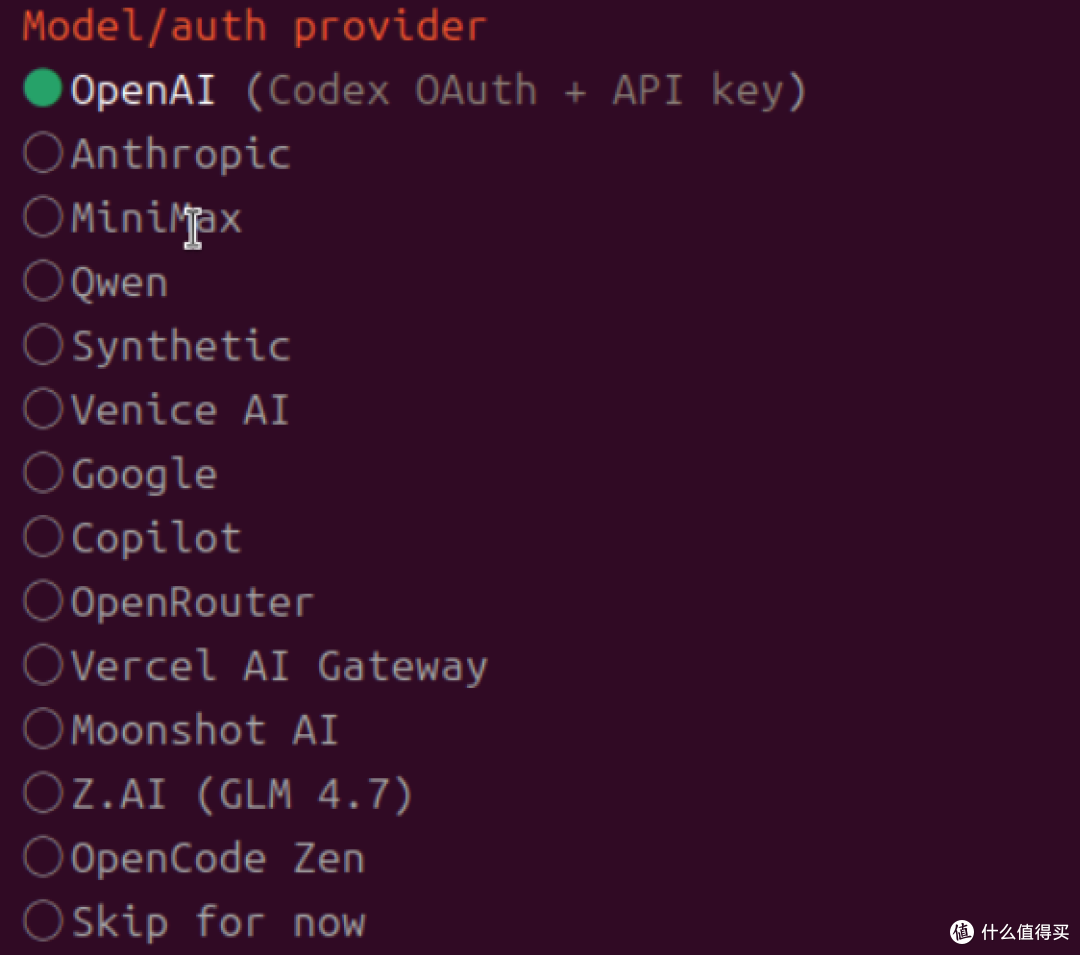Screen dimensions: 1080x955
Task: Select the Synthetic radio button
Action: [43, 344]
